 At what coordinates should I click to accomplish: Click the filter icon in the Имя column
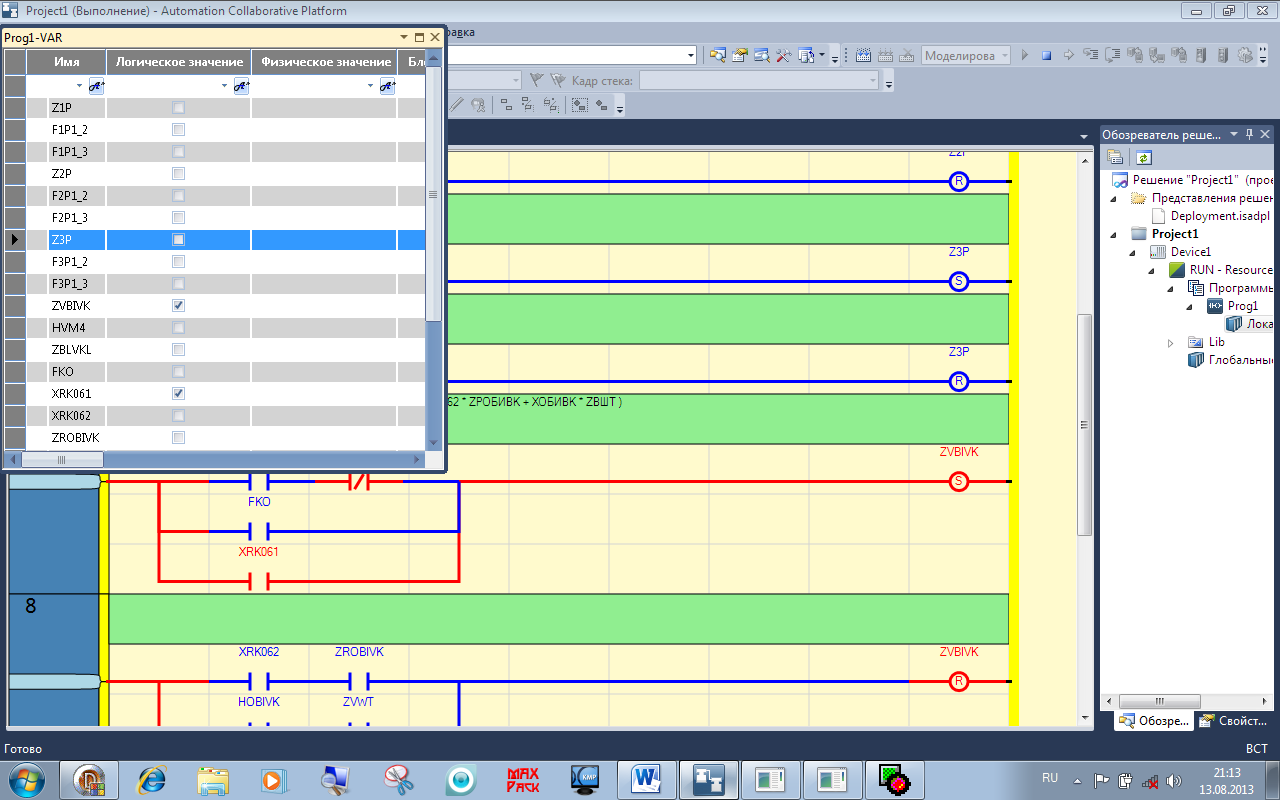(x=96, y=87)
